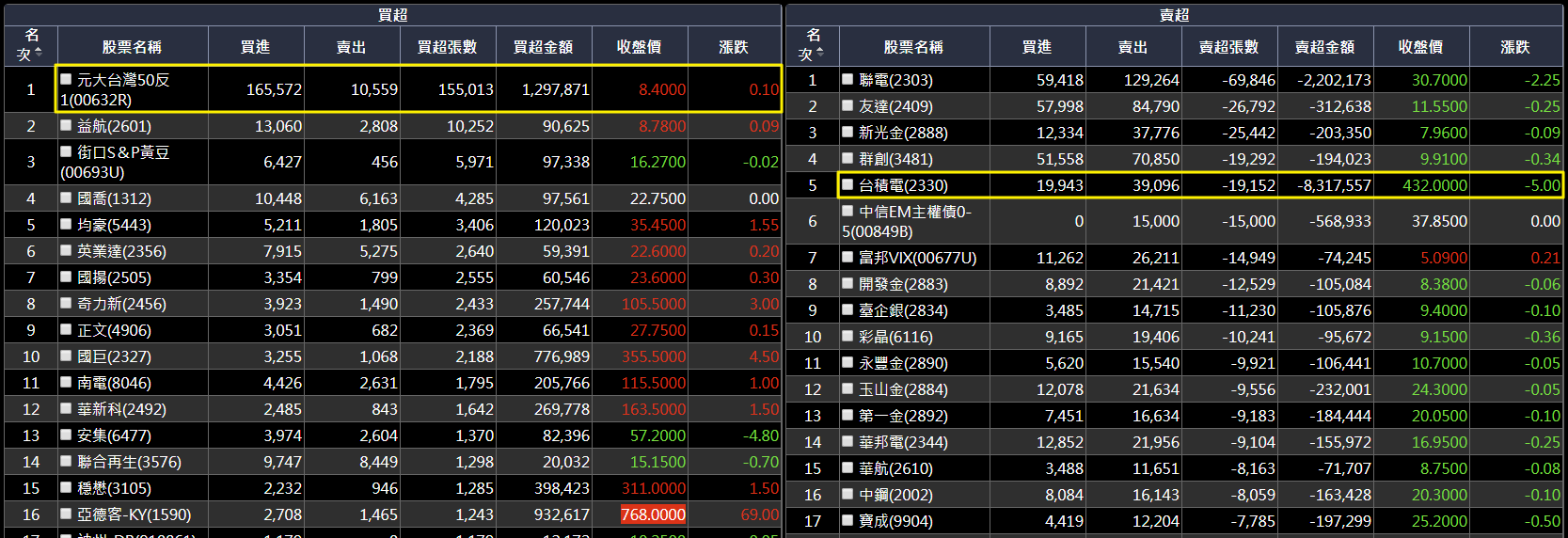Screen dimensions: 1568x538
Task: Click highlighted closing price 768.0000
Action: point(653,514)
